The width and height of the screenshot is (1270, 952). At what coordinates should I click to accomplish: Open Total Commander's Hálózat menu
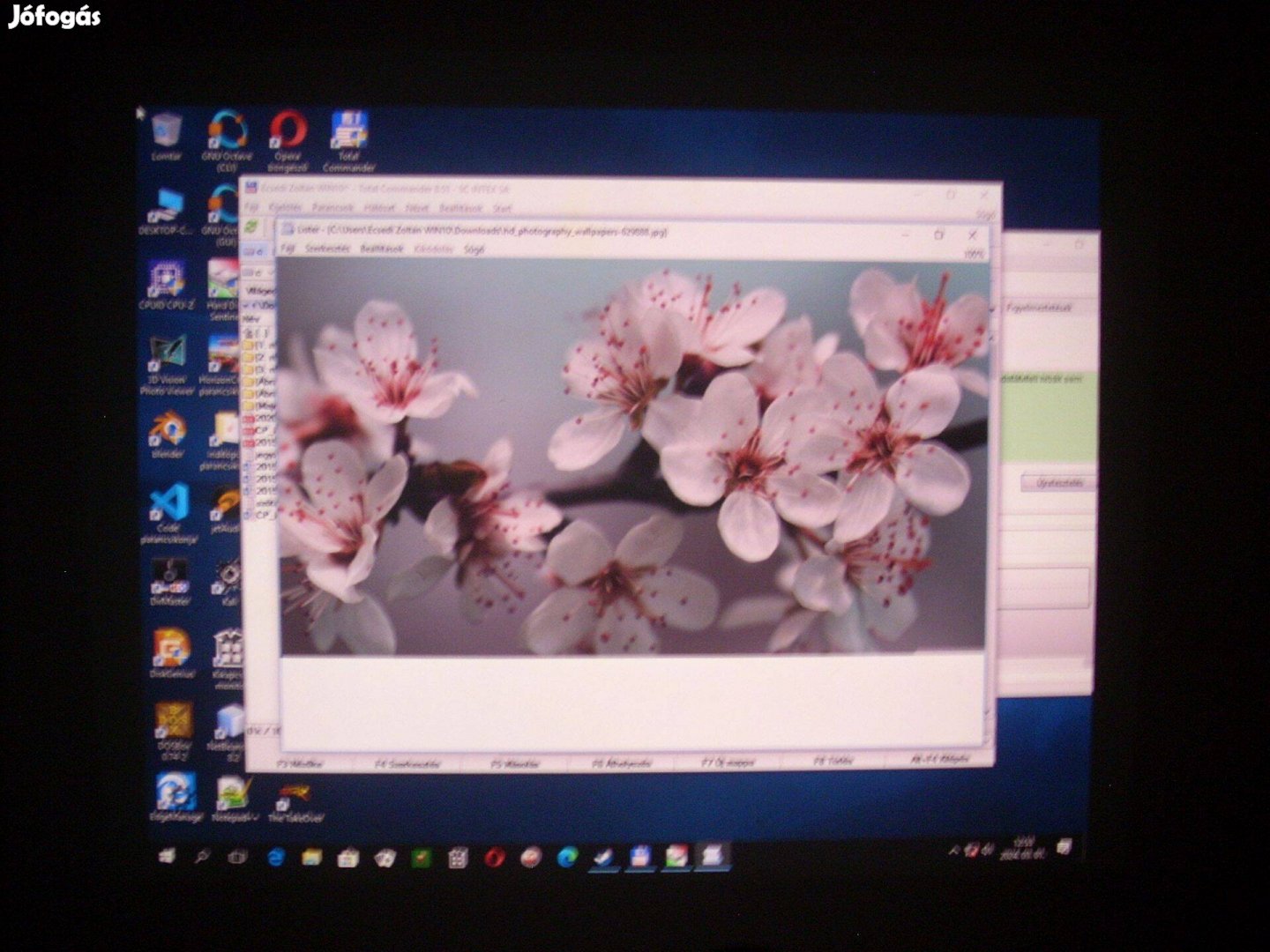[380, 209]
